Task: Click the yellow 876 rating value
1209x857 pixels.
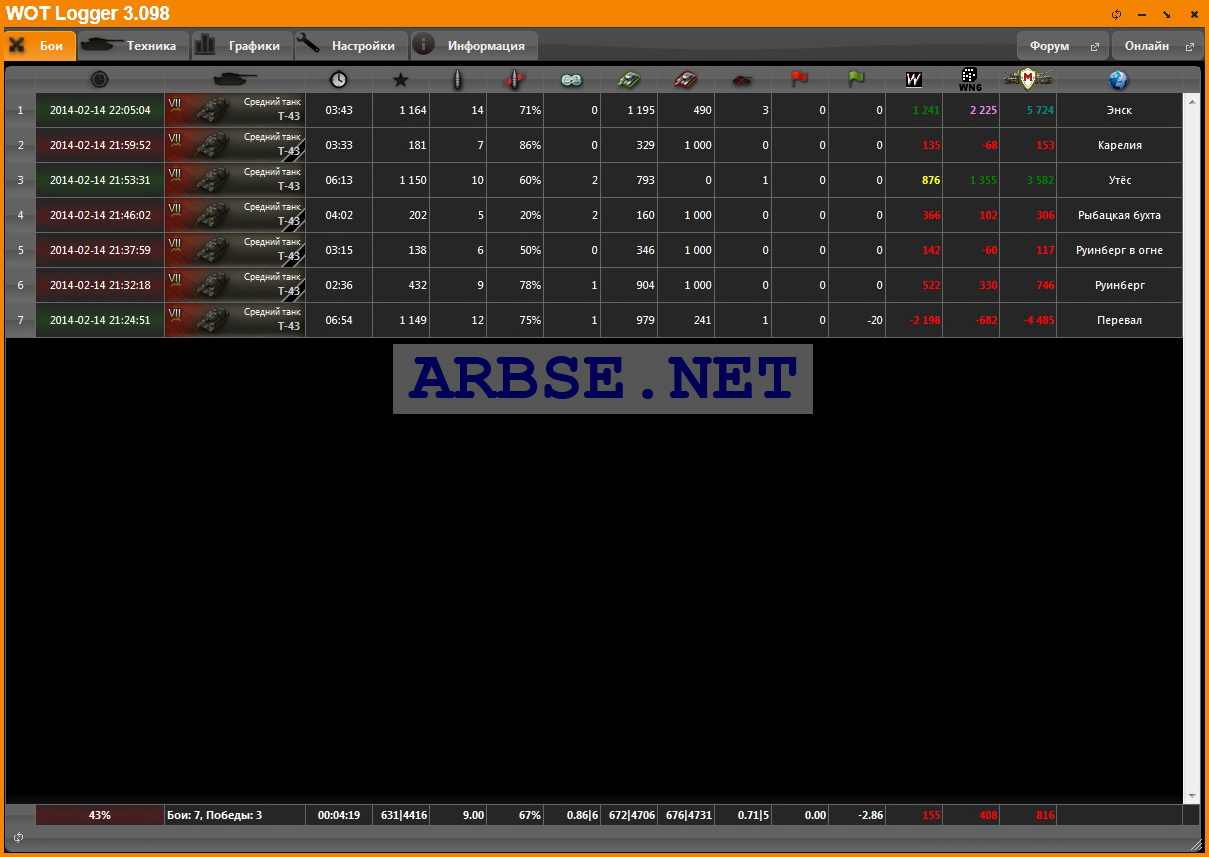Action: [x=914, y=180]
